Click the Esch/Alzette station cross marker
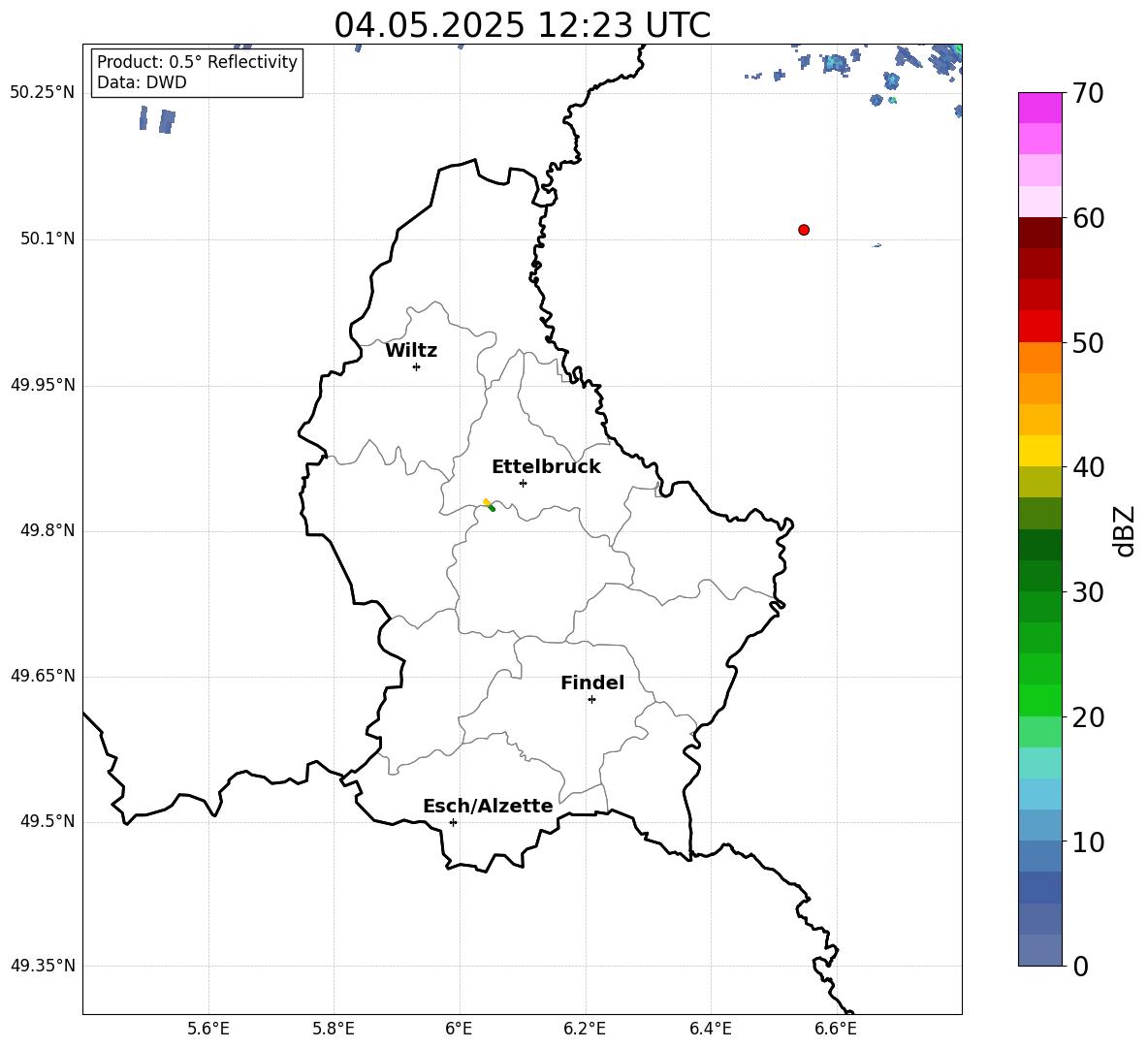The height and width of the screenshot is (1048, 1148). tap(453, 822)
